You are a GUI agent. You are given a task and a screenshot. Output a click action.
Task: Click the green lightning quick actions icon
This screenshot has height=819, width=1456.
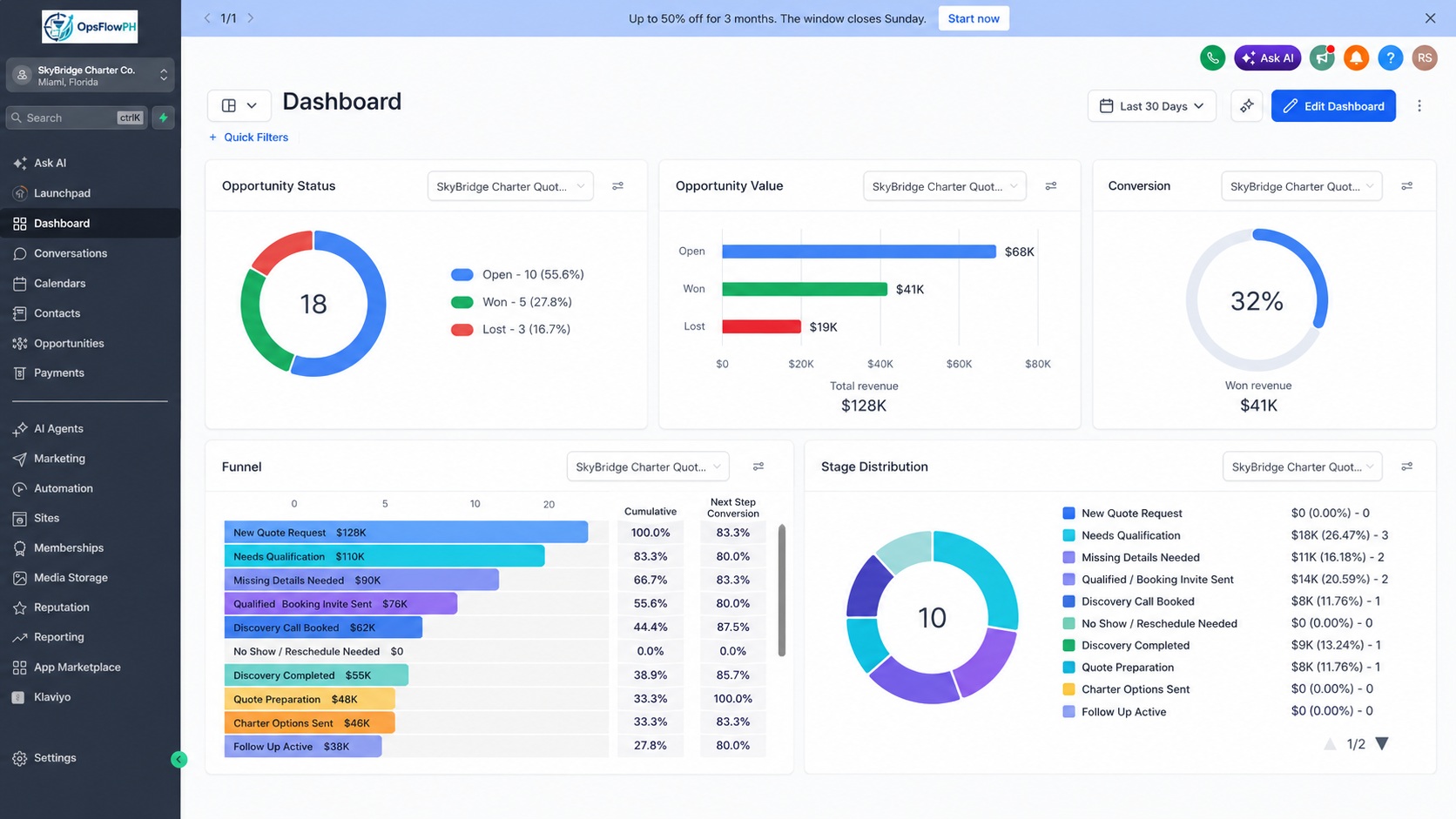pyautogui.click(x=163, y=117)
